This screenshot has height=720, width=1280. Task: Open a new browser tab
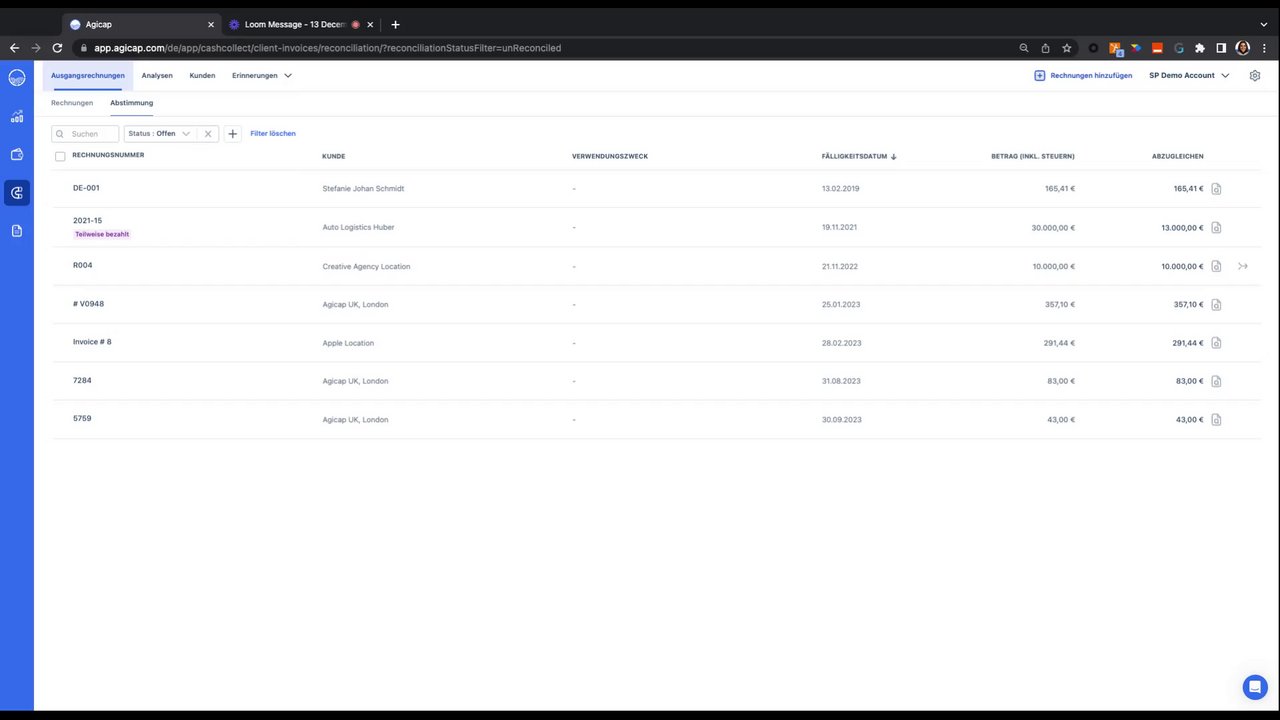pyautogui.click(x=395, y=24)
